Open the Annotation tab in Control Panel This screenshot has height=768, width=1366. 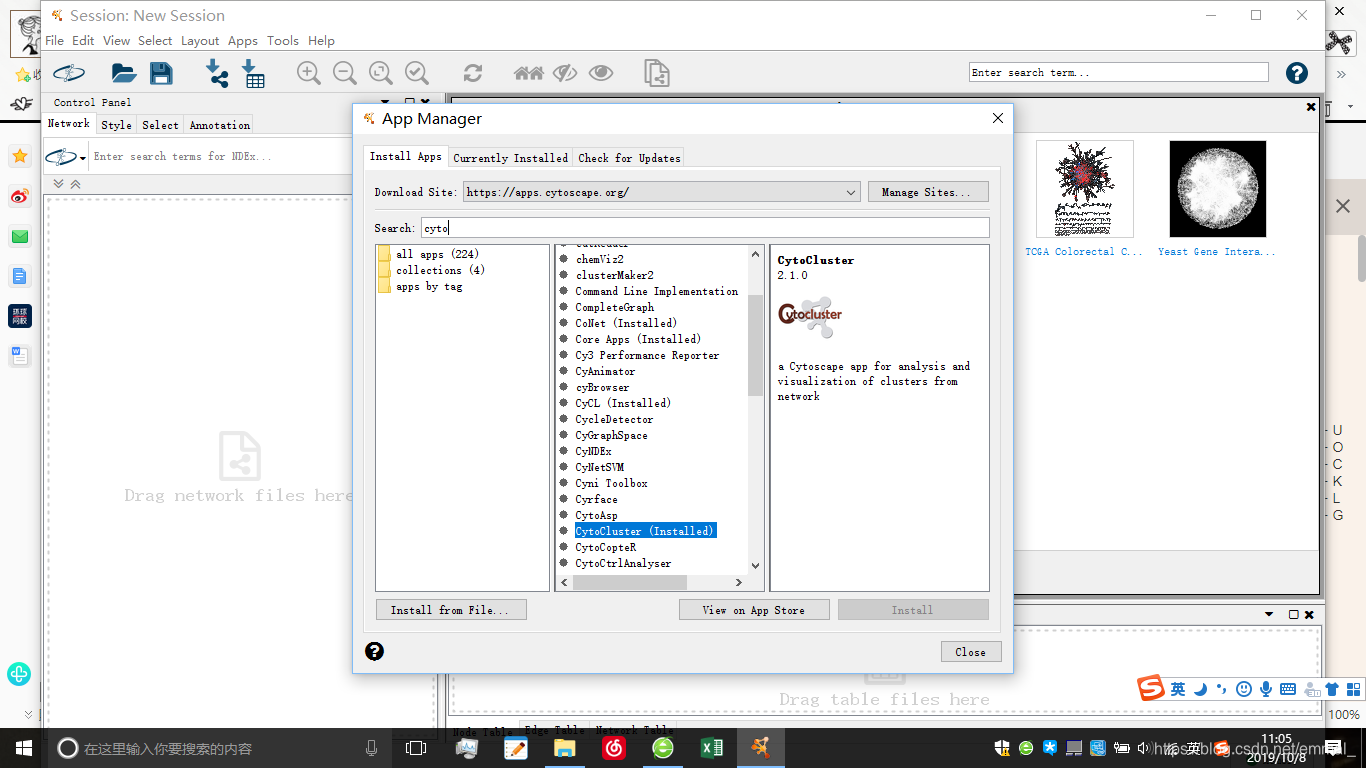(220, 125)
